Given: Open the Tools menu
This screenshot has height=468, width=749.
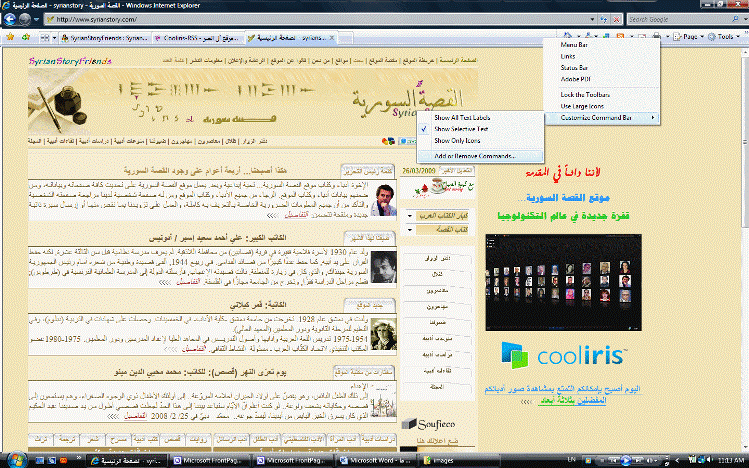Looking at the screenshot, I should (x=724, y=36).
